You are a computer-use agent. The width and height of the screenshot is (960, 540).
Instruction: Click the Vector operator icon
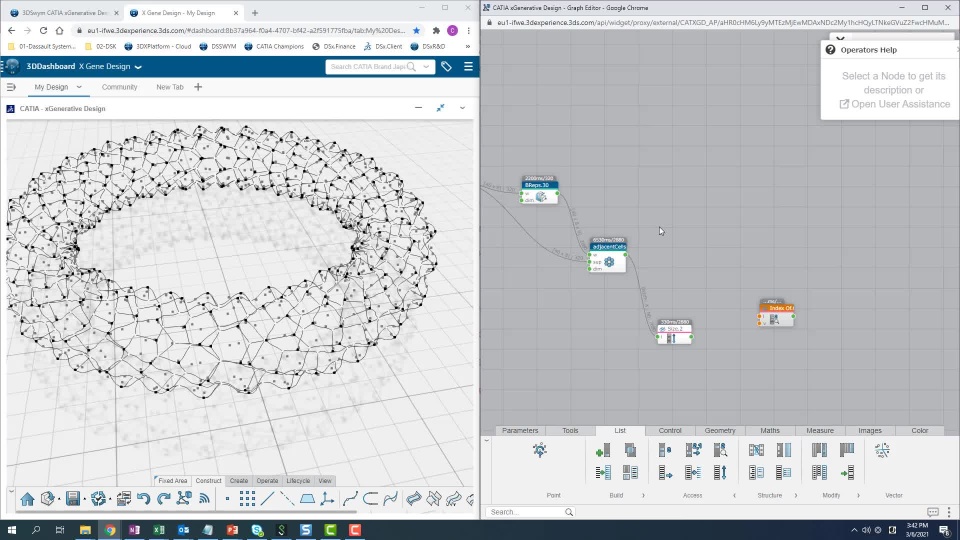pyautogui.click(x=882, y=451)
